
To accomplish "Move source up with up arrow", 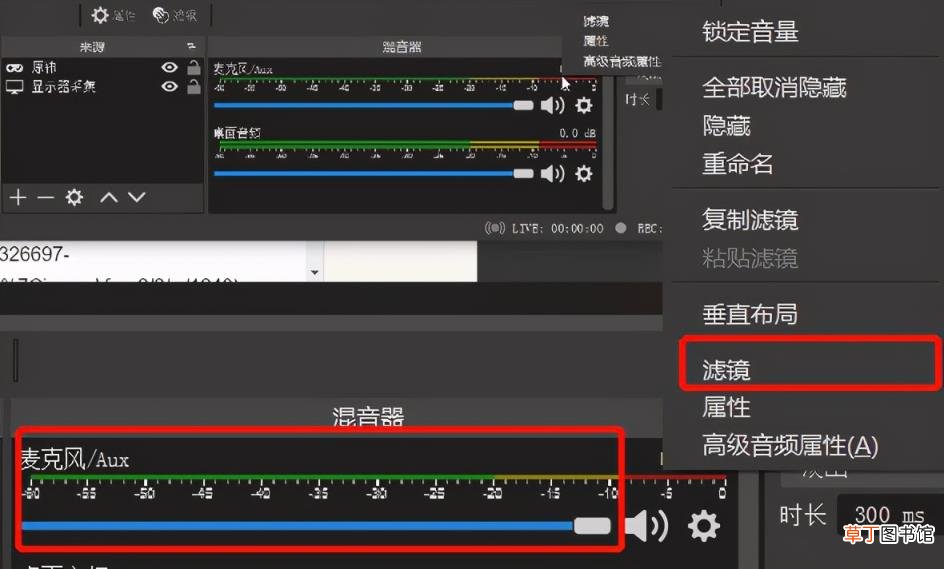I will pos(109,197).
